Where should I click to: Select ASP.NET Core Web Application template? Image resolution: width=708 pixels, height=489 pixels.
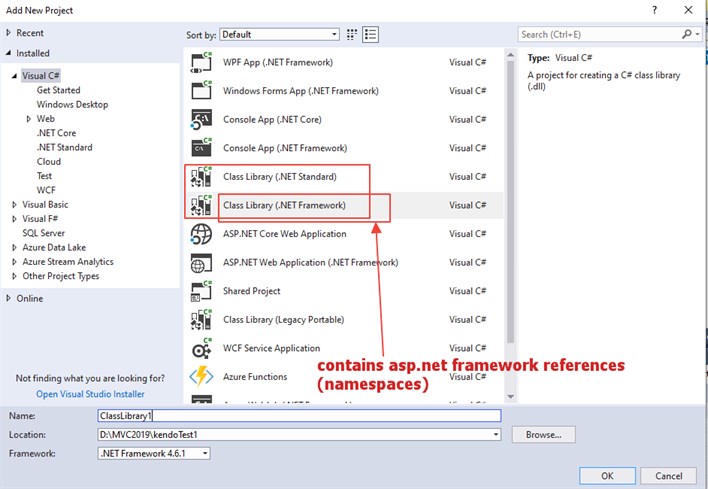coord(344,234)
